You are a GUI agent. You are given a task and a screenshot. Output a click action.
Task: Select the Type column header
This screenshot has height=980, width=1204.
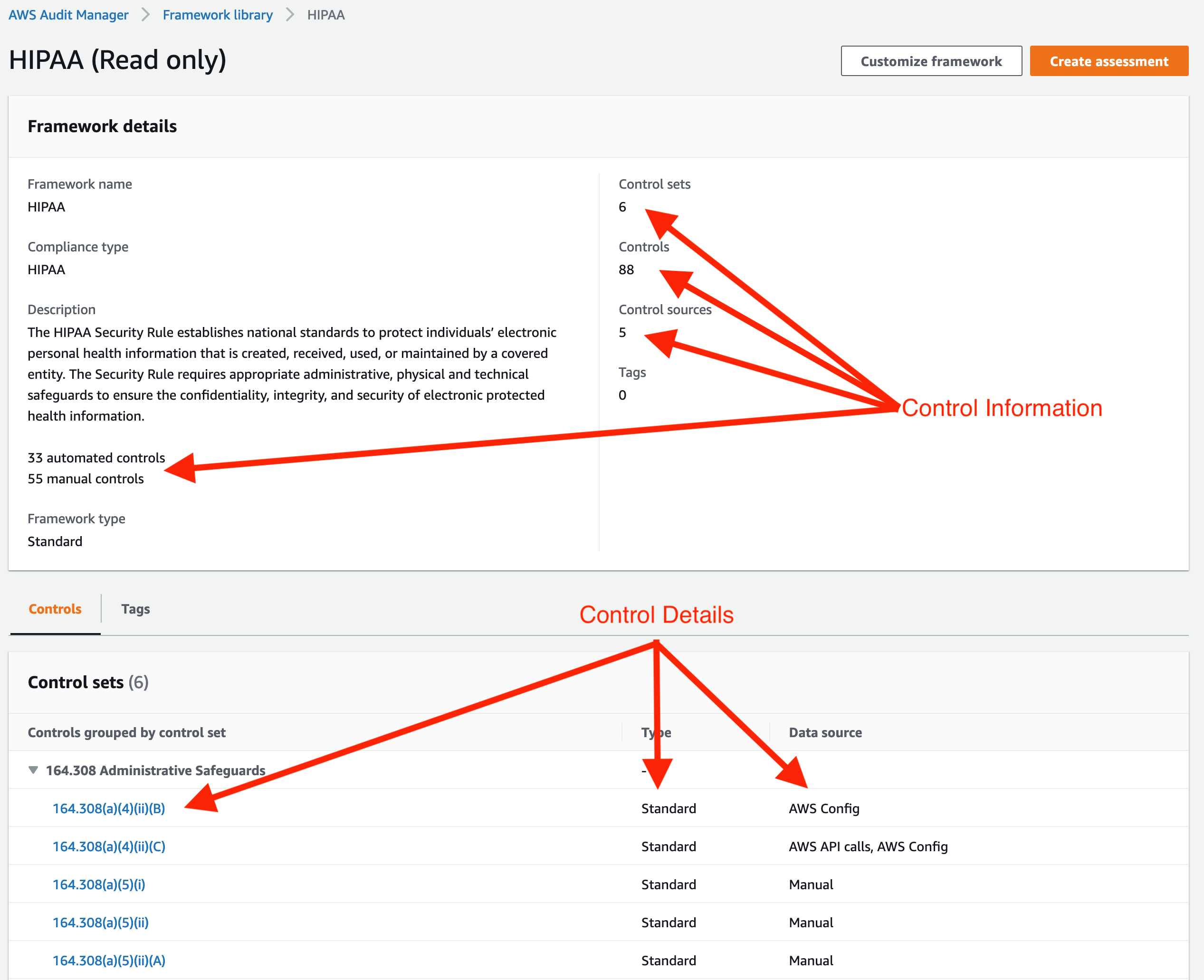(x=657, y=732)
